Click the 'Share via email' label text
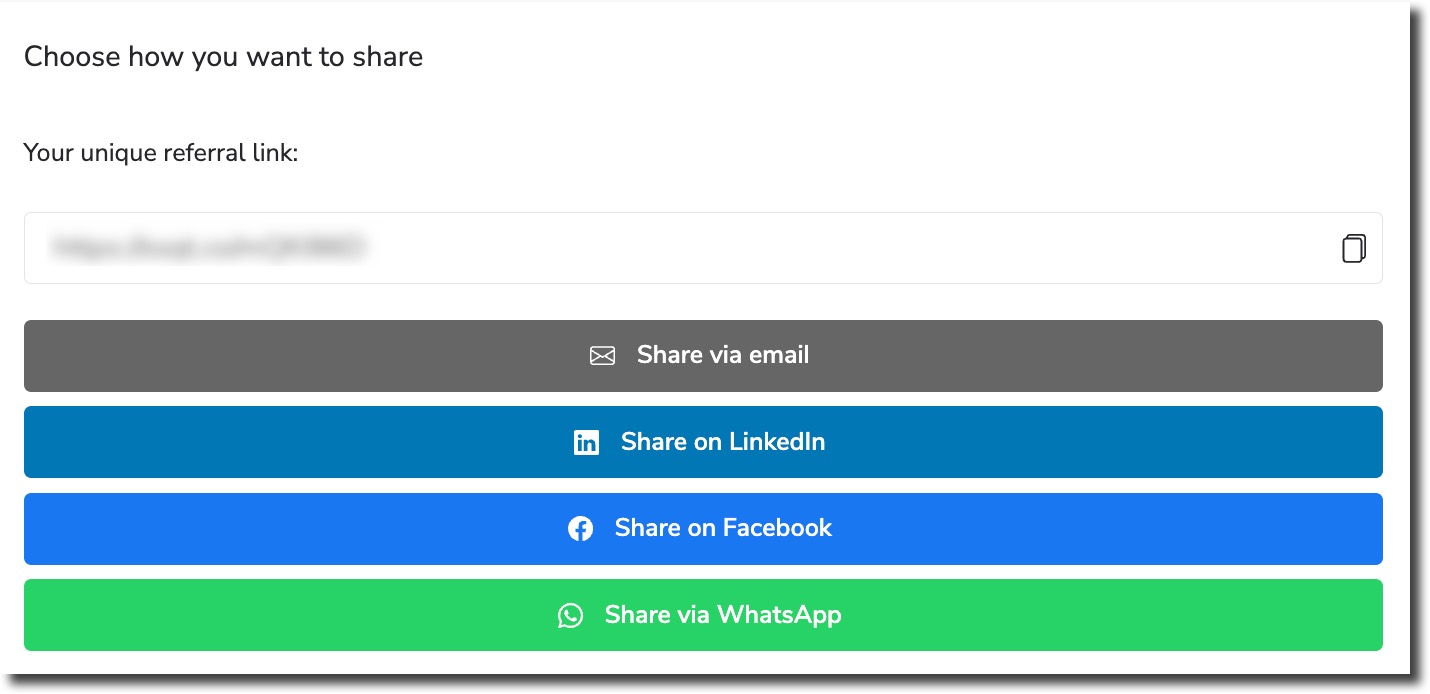Viewport: 1430px width, 694px height. pyautogui.click(x=722, y=355)
